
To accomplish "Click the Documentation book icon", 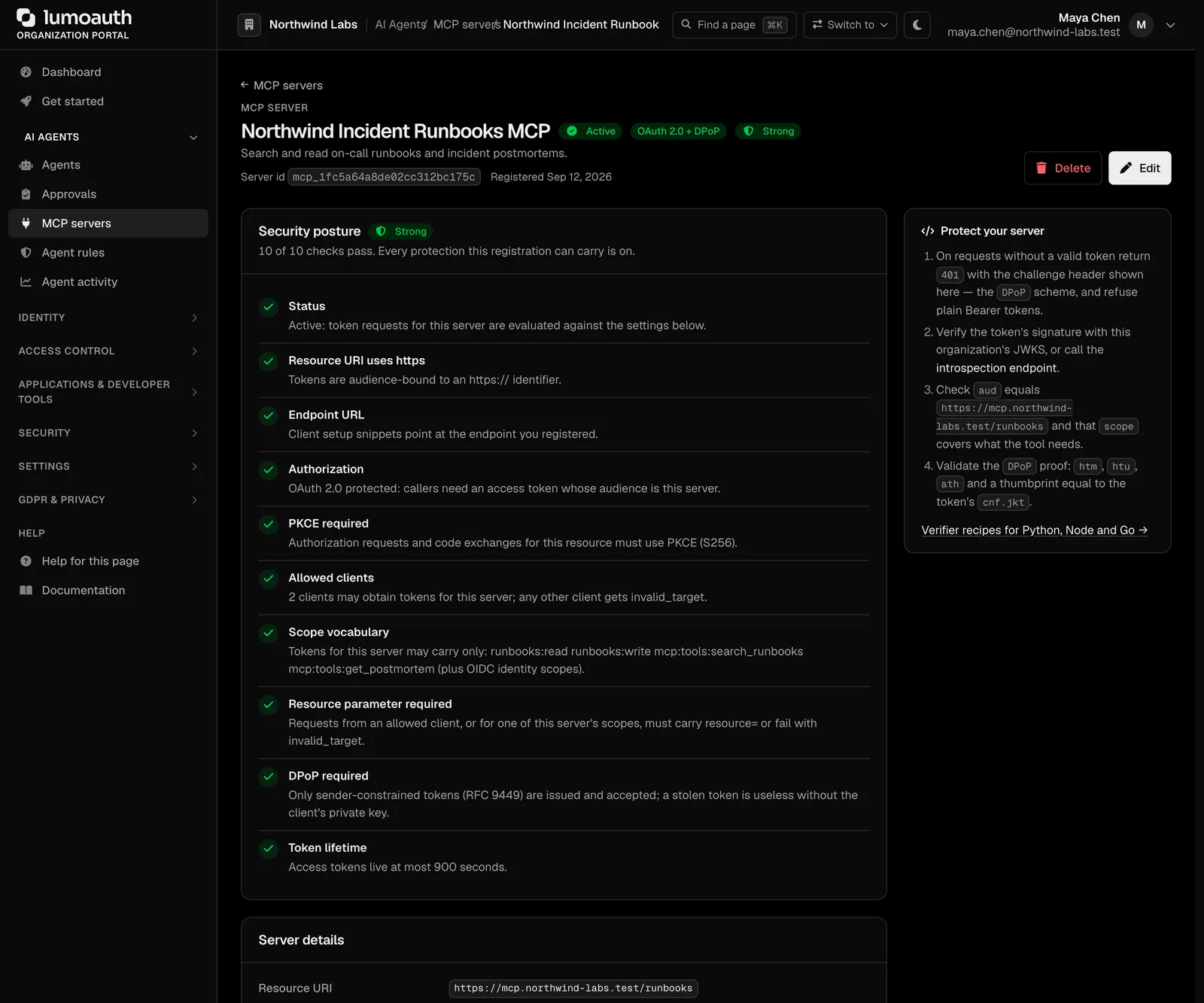I will [26, 591].
